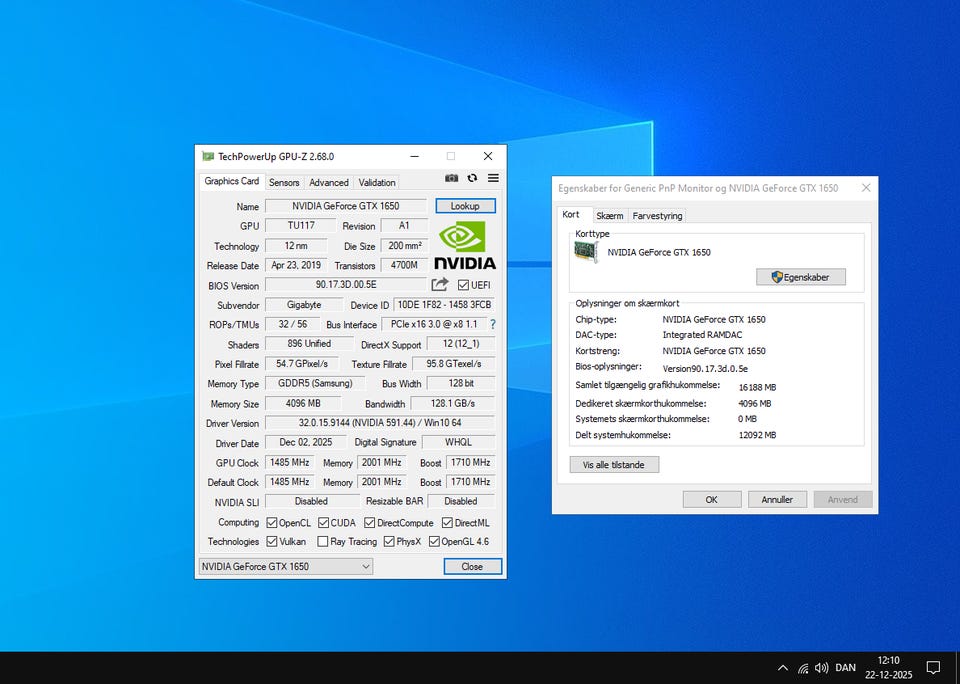Expand the GPU selection dropdown

tap(366, 566)
